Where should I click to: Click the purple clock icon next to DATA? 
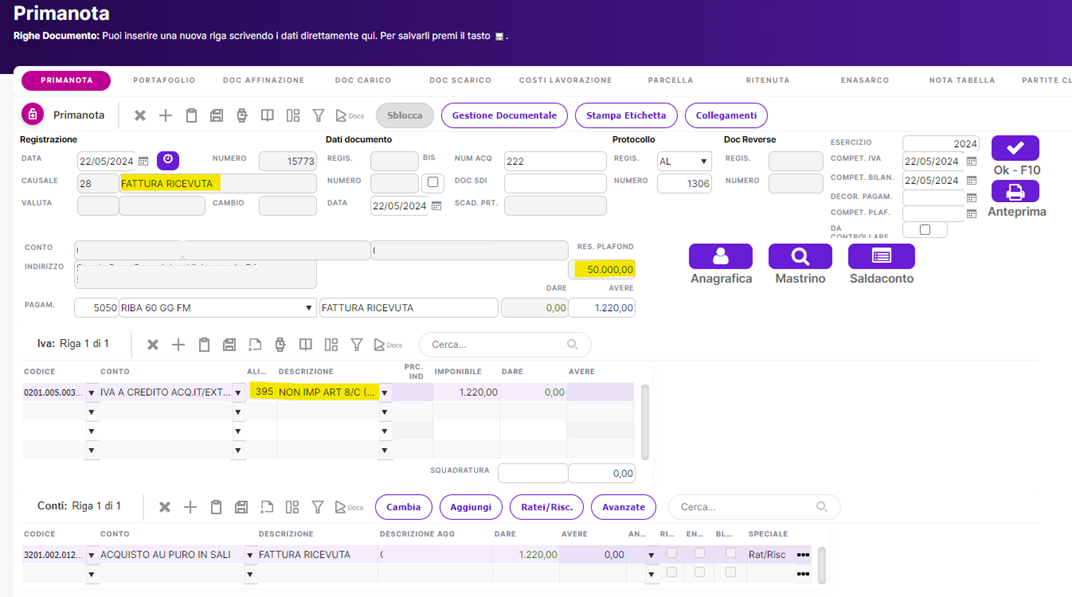click(168, 160)
